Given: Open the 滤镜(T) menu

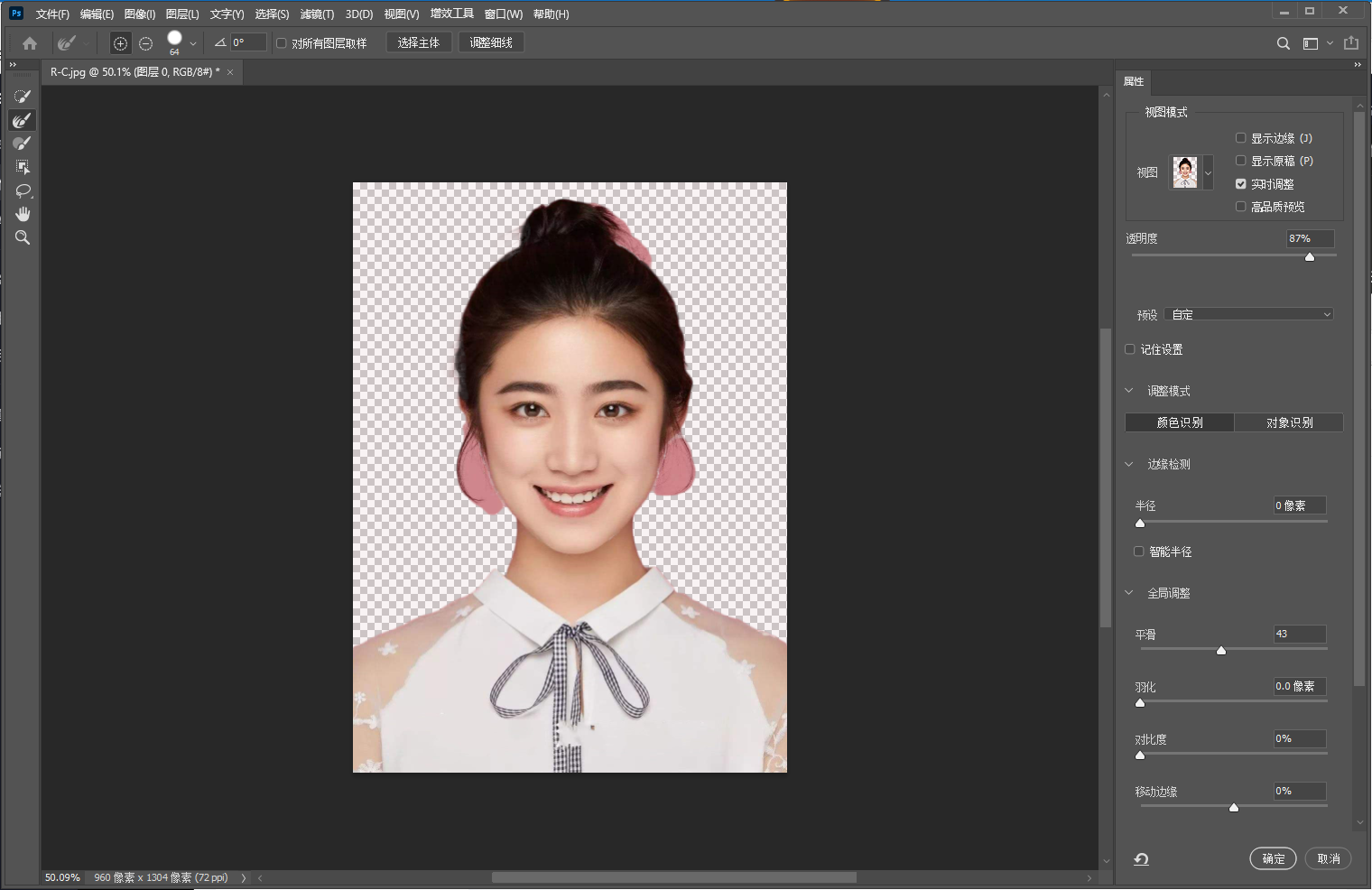Looking at the screenshot, I should coord(317,14).
